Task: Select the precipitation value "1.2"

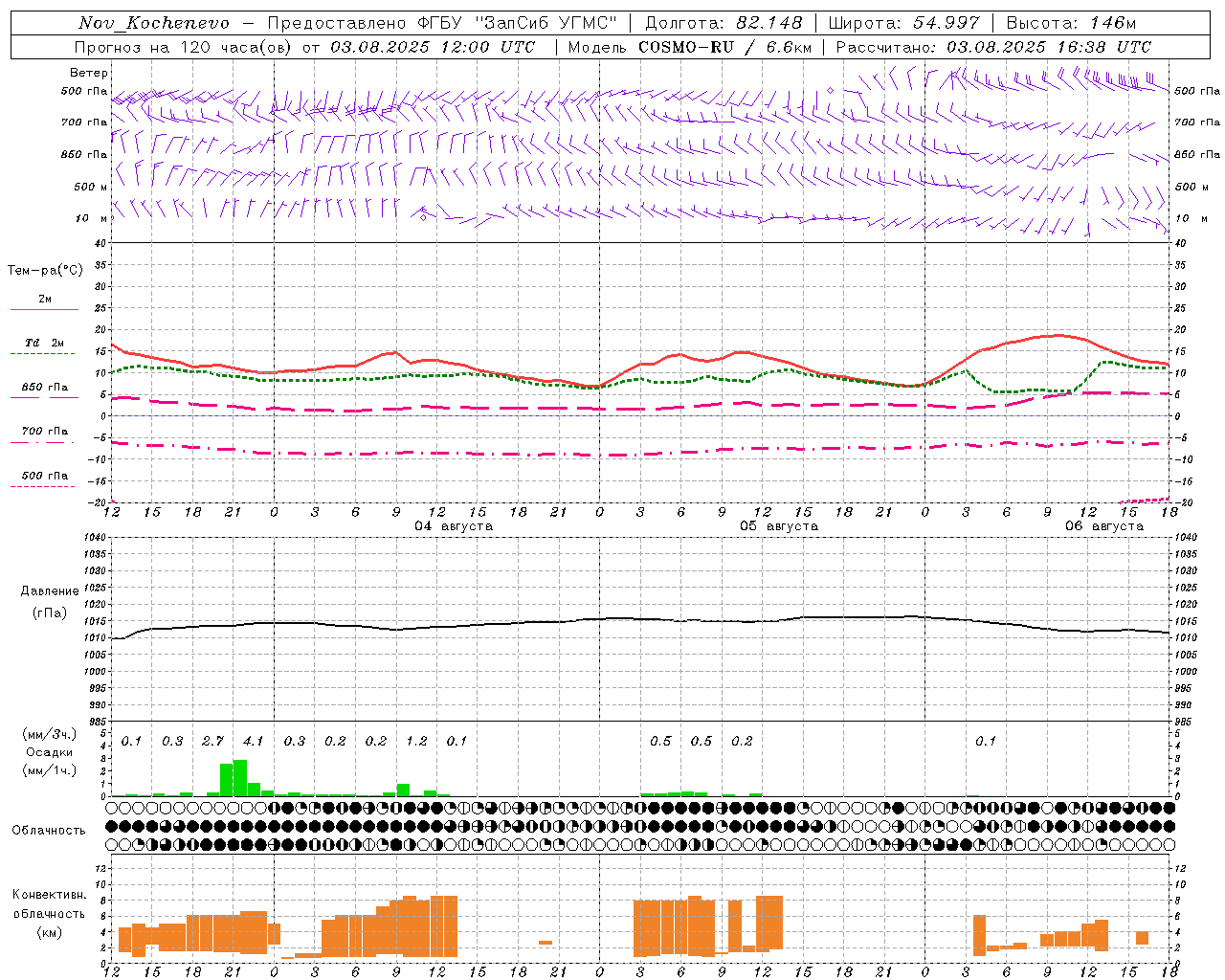Action: (416, 741)
